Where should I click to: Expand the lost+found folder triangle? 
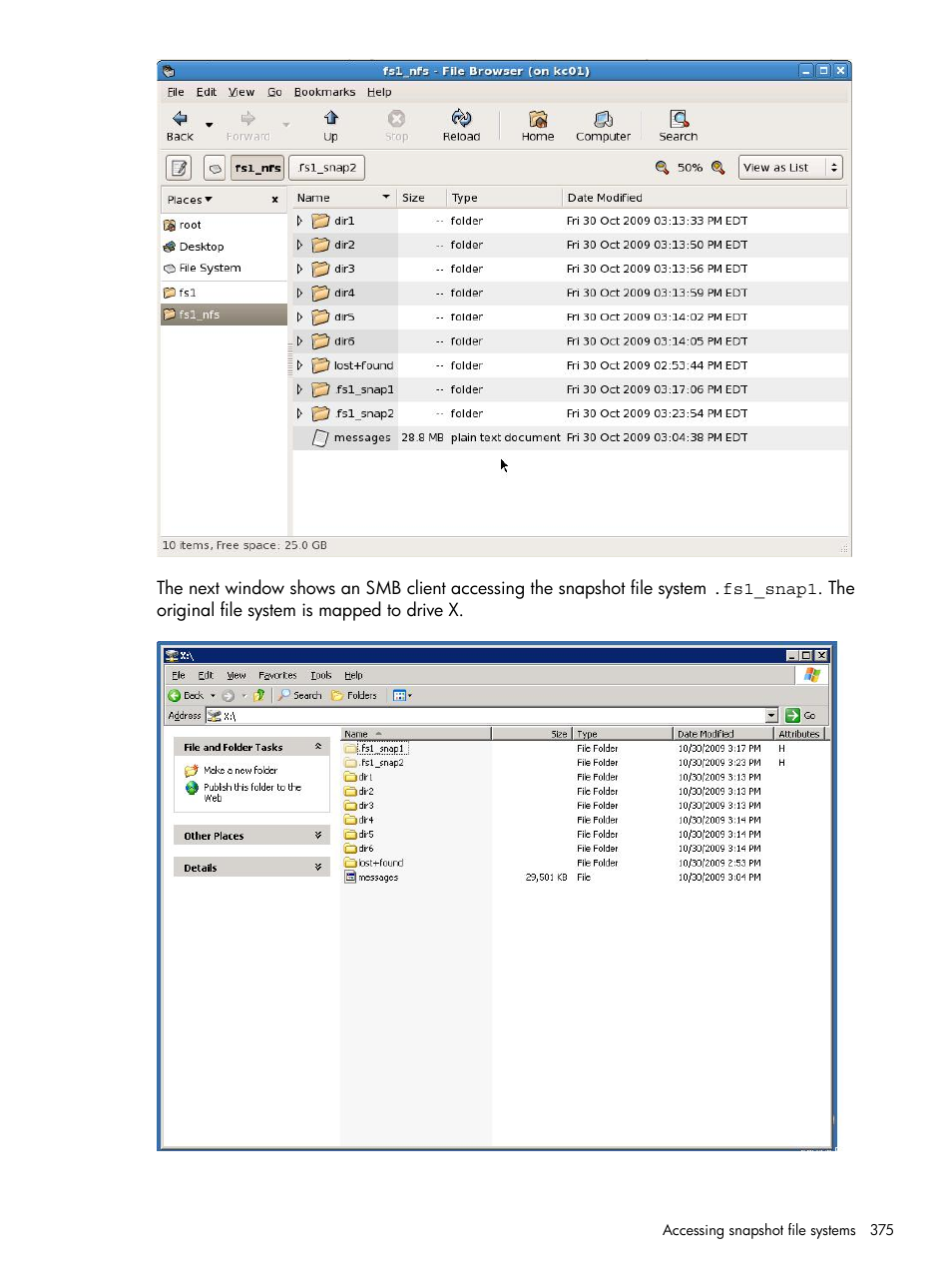point(299,365)
